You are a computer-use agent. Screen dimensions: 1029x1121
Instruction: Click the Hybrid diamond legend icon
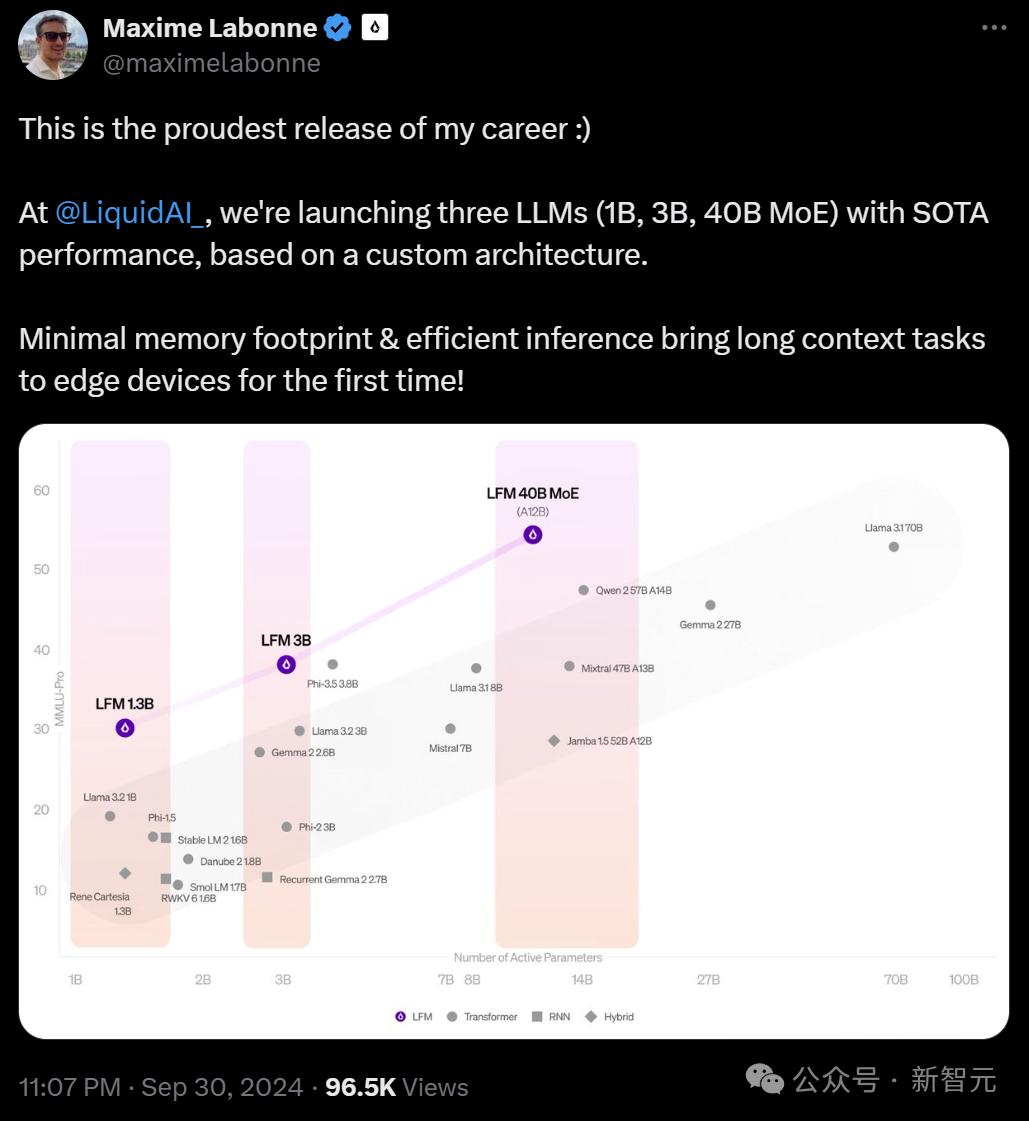pyautogui.click(x=591, y=1017)
